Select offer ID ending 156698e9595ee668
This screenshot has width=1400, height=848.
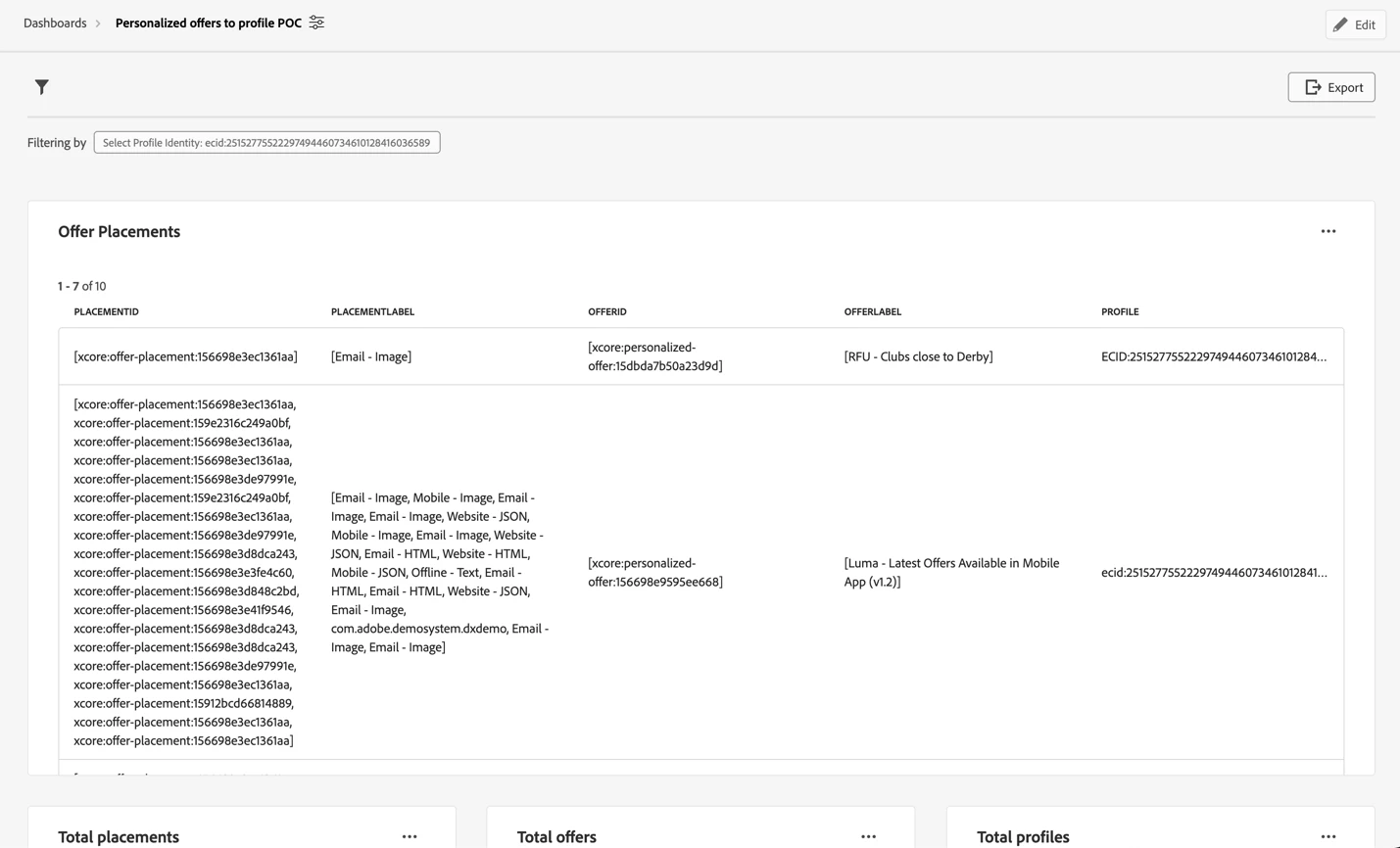coord(654,572)
